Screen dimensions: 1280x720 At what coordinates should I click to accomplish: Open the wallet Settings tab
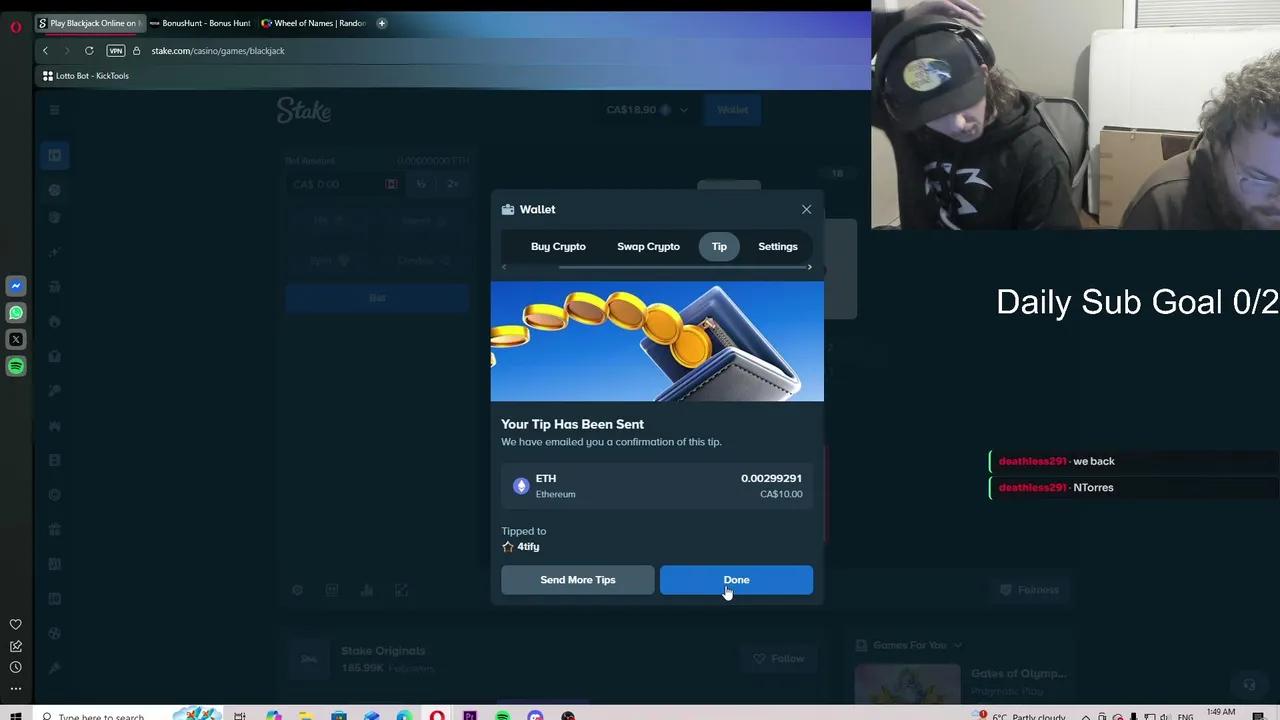(x=778, y=246)
